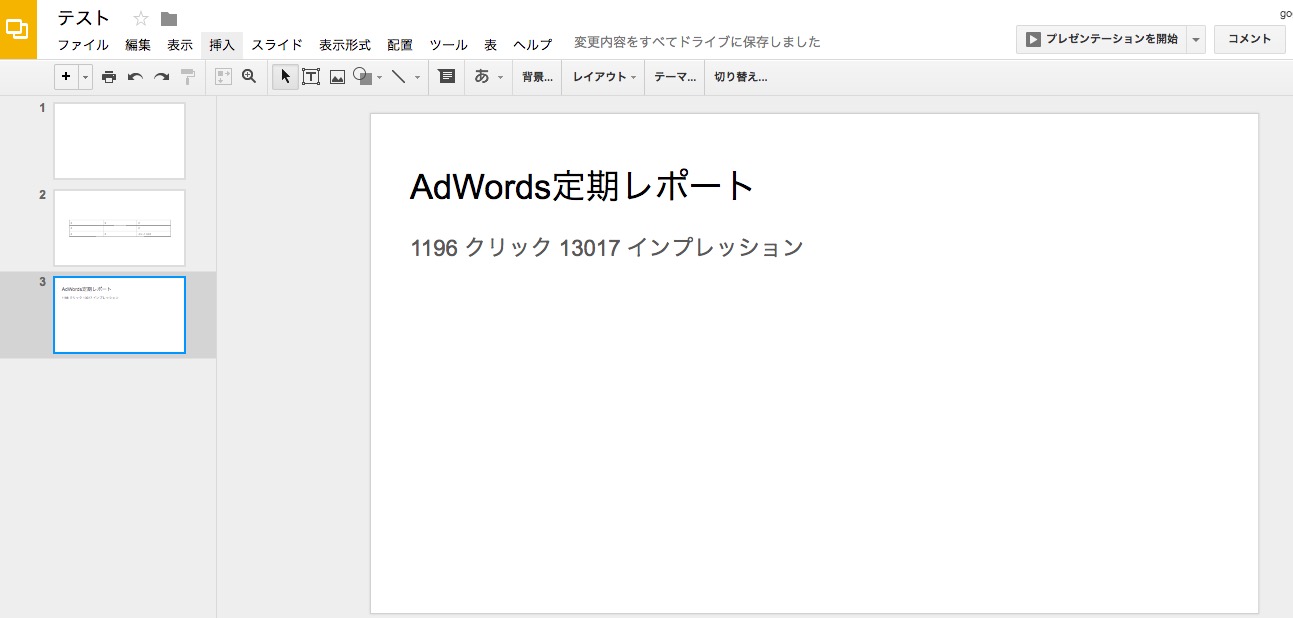Viewport: 1293px width, 618px height.
Task: Click the 1196 クリック 13017 インプレッション text
Action: (x=607, y=247)
